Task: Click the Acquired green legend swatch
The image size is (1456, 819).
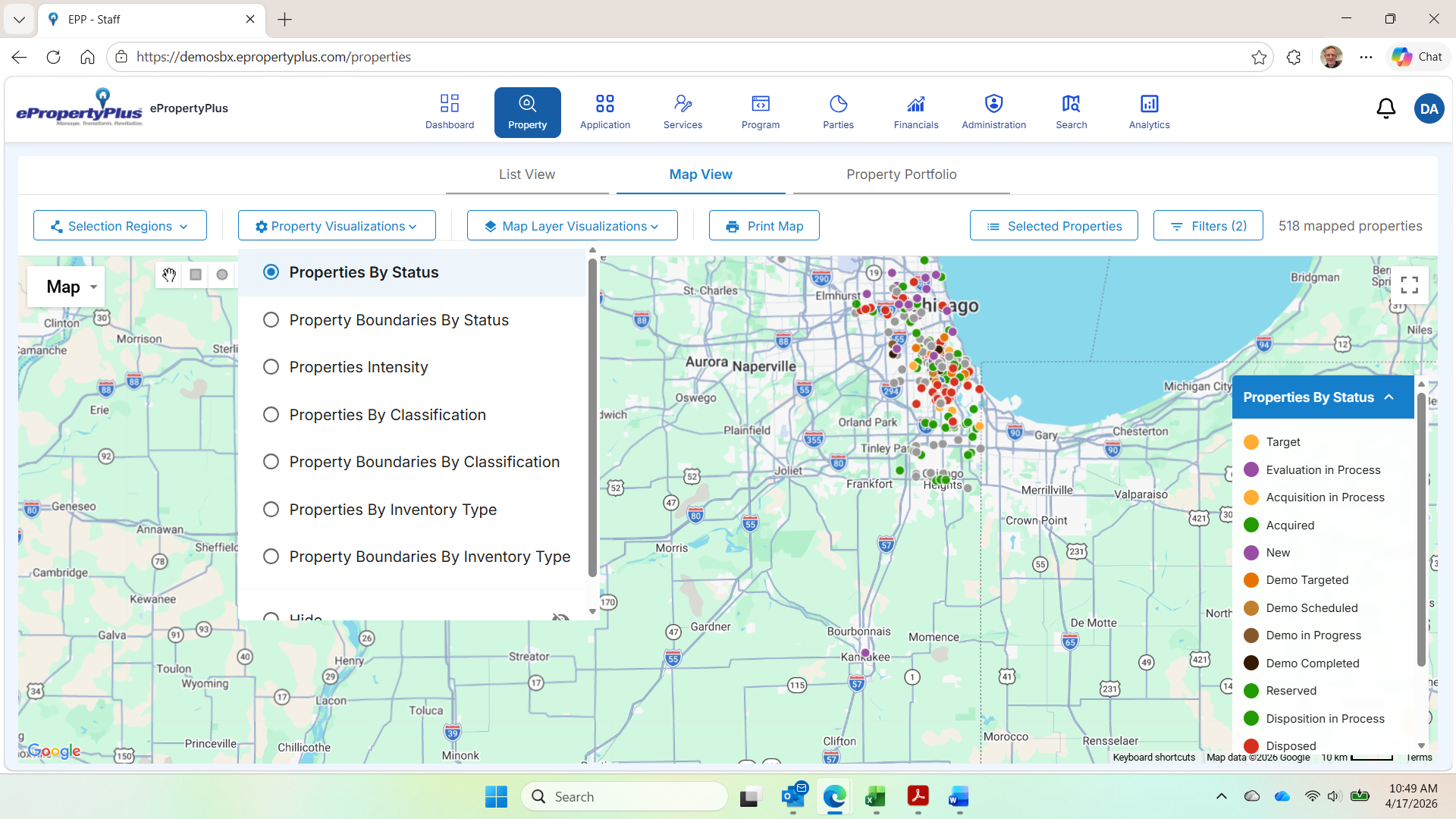Action: point(1251,526)
